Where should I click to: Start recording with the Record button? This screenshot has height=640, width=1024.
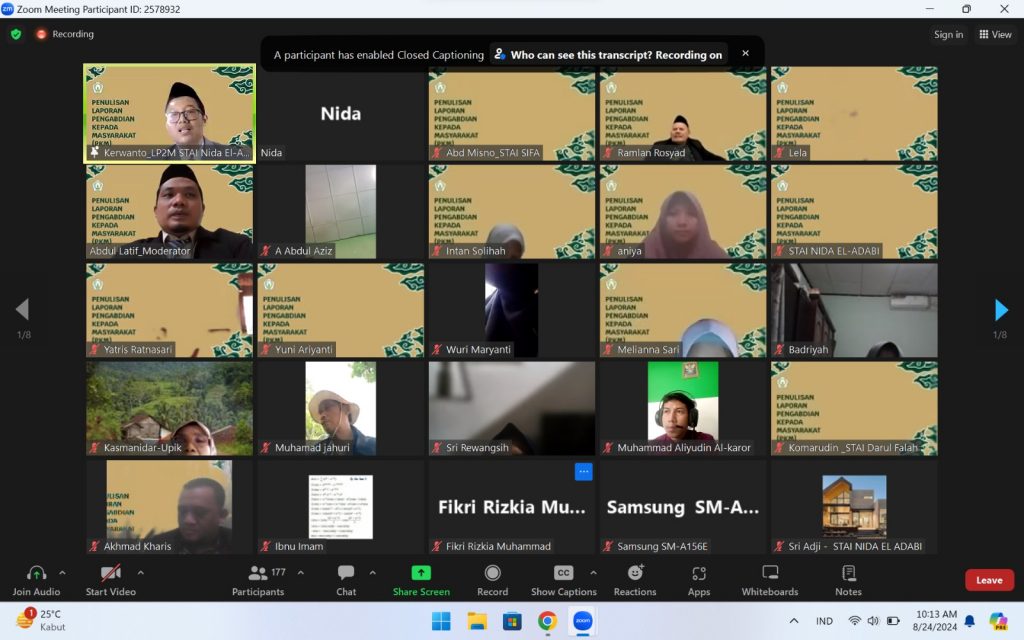(x=492, y=579)
